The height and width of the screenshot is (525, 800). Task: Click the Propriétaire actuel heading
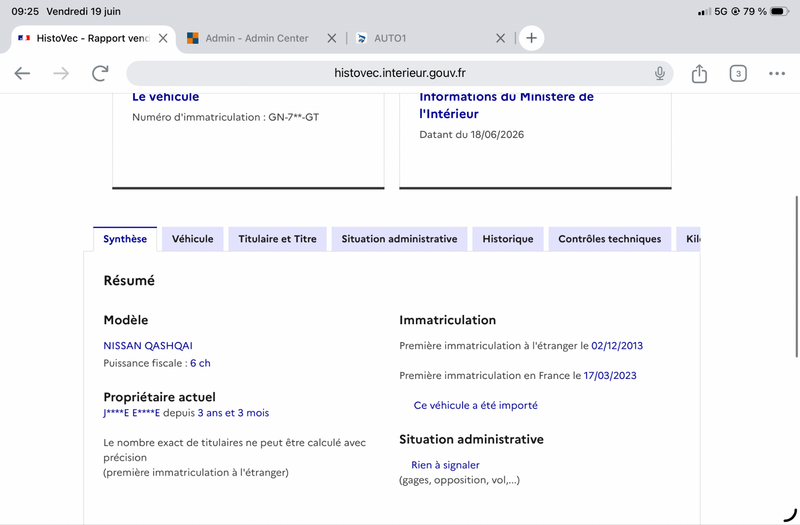pos(160,397)
